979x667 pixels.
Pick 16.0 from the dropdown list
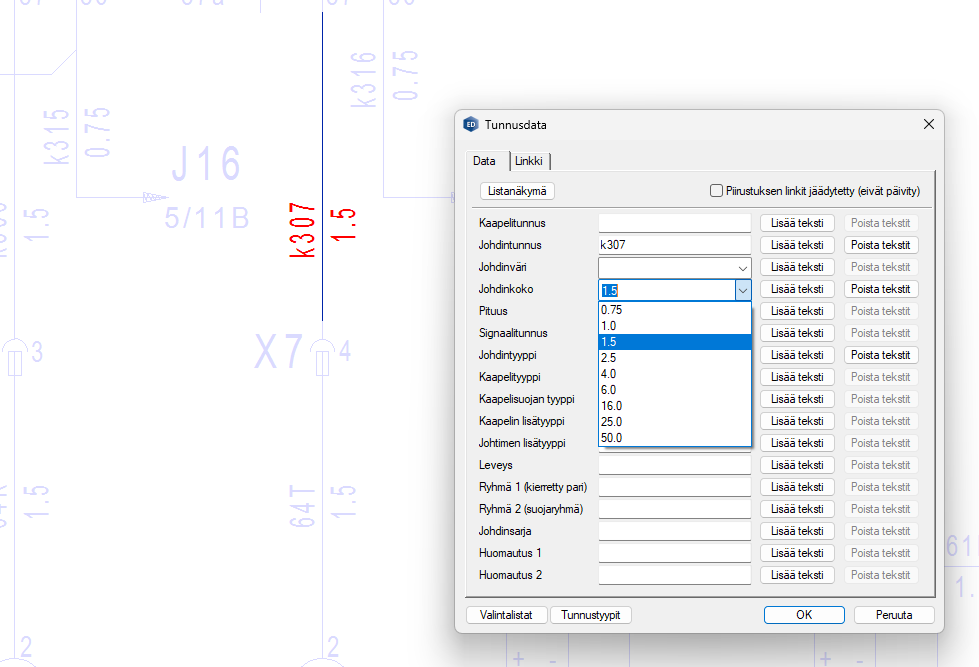(611, 406)
